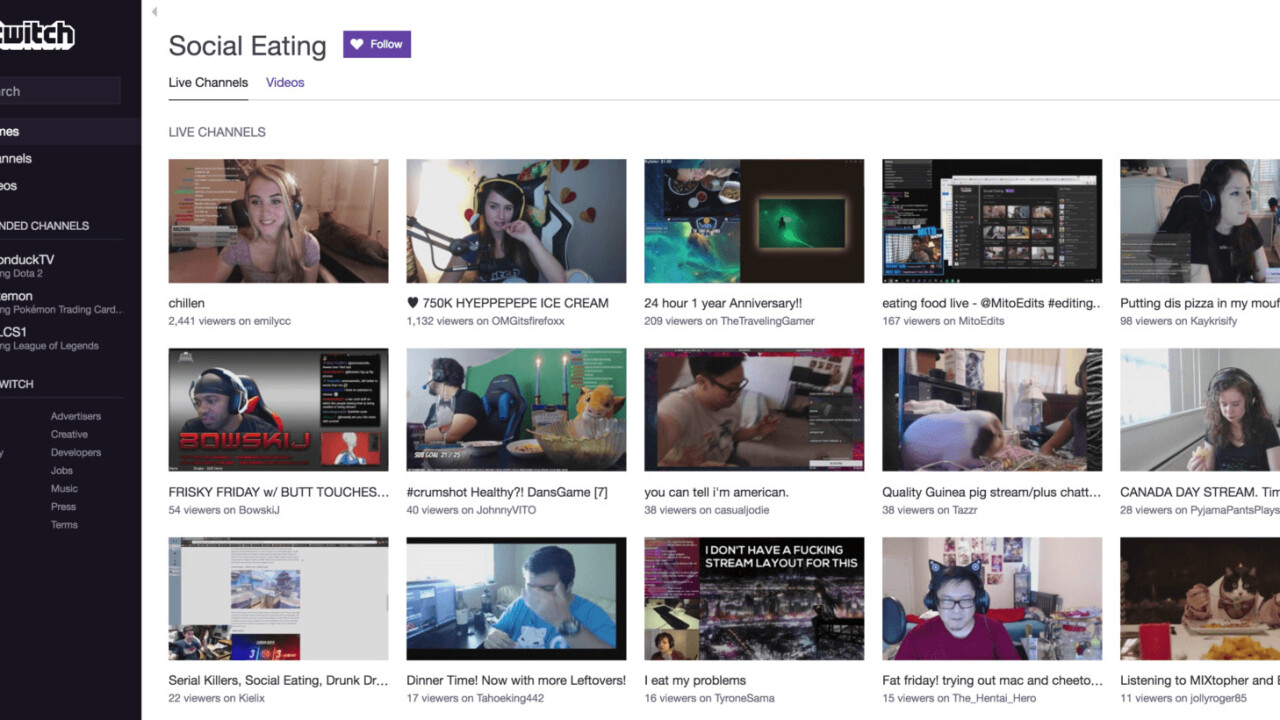Screen dimensions: 1280x720
Task: Open the Dinner Time Leftovers stream thumbnail
Action: (516, 598)
